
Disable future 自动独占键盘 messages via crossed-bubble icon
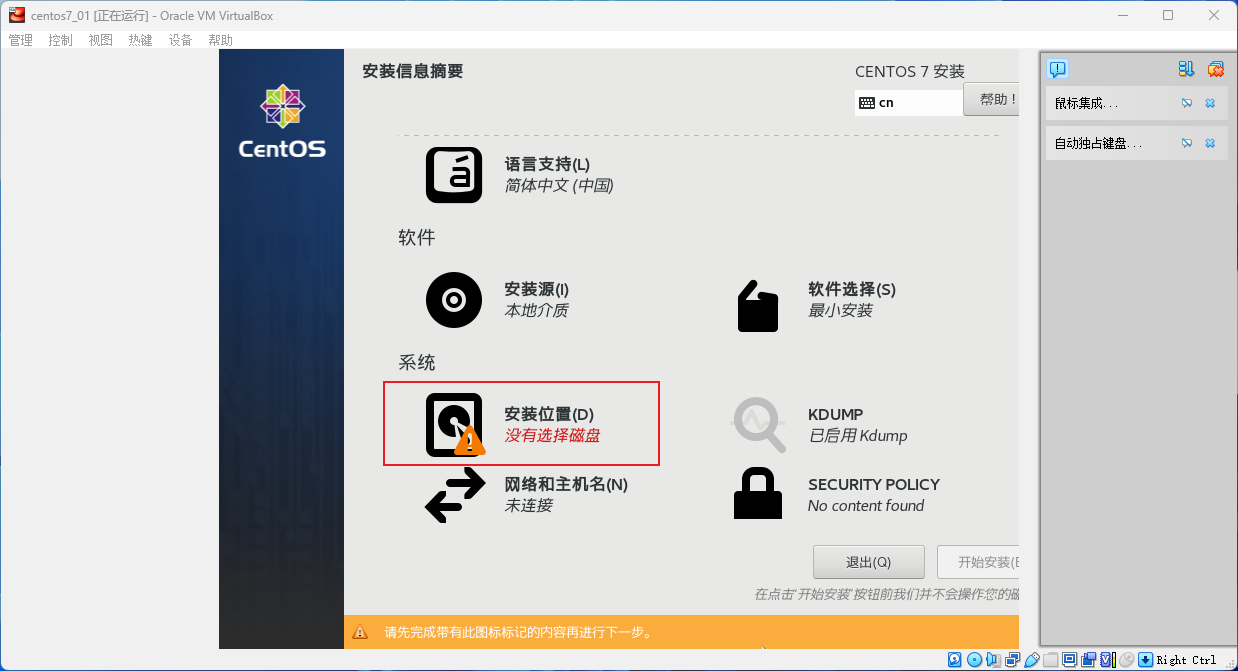[1187, 143]
